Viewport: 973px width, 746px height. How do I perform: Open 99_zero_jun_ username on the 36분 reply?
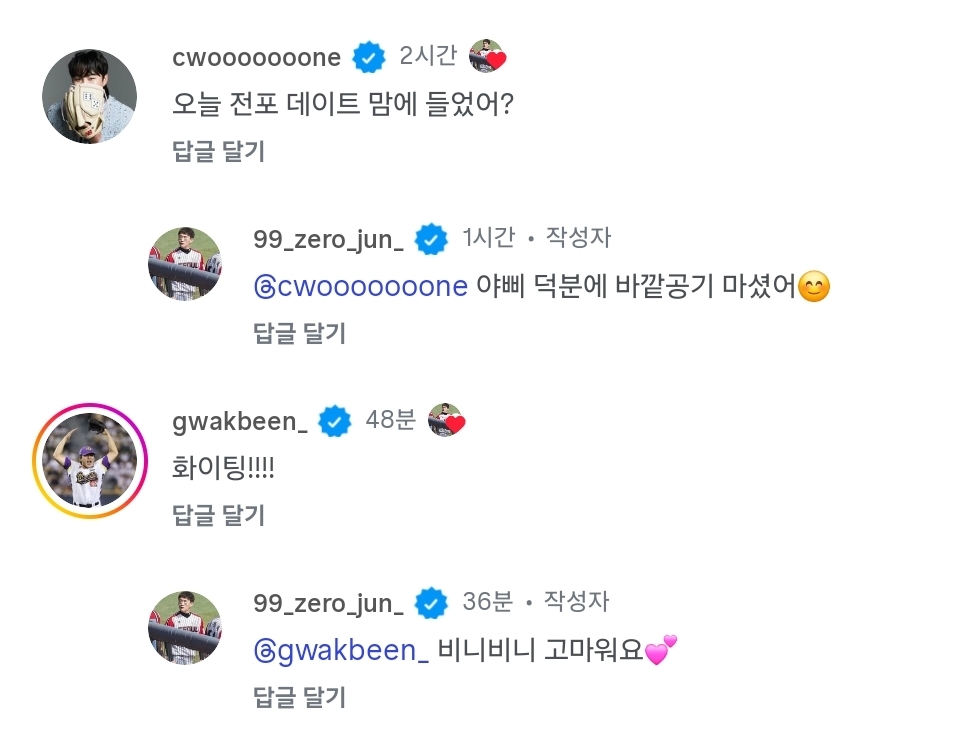(329, 604)
